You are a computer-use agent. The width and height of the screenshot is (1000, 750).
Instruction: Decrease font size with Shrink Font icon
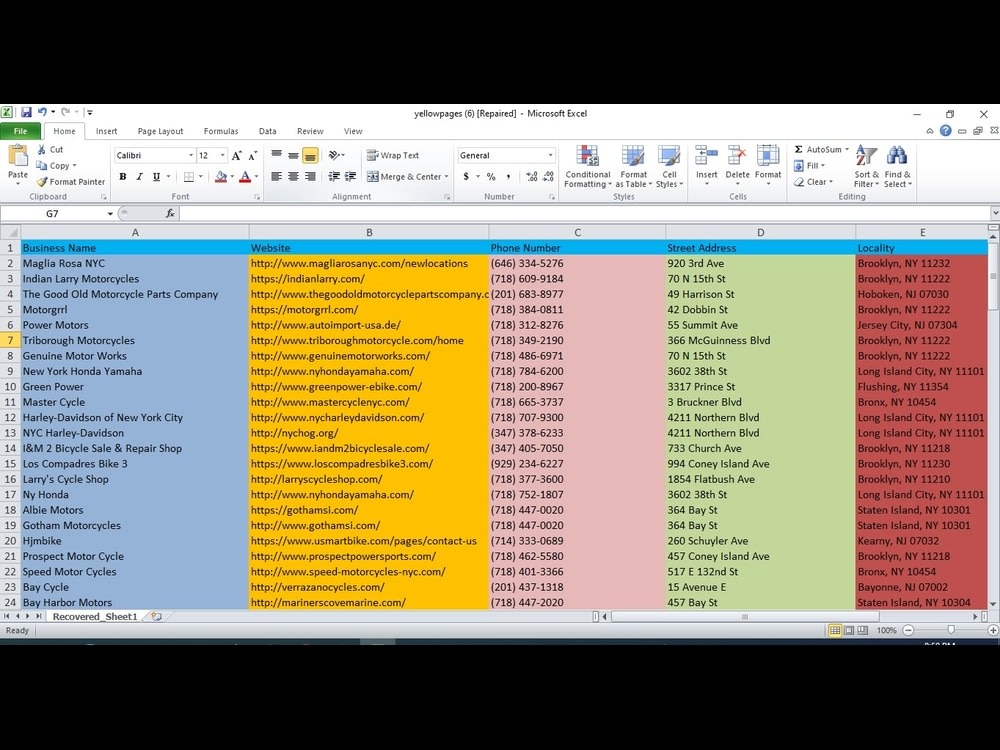[253, 156]
